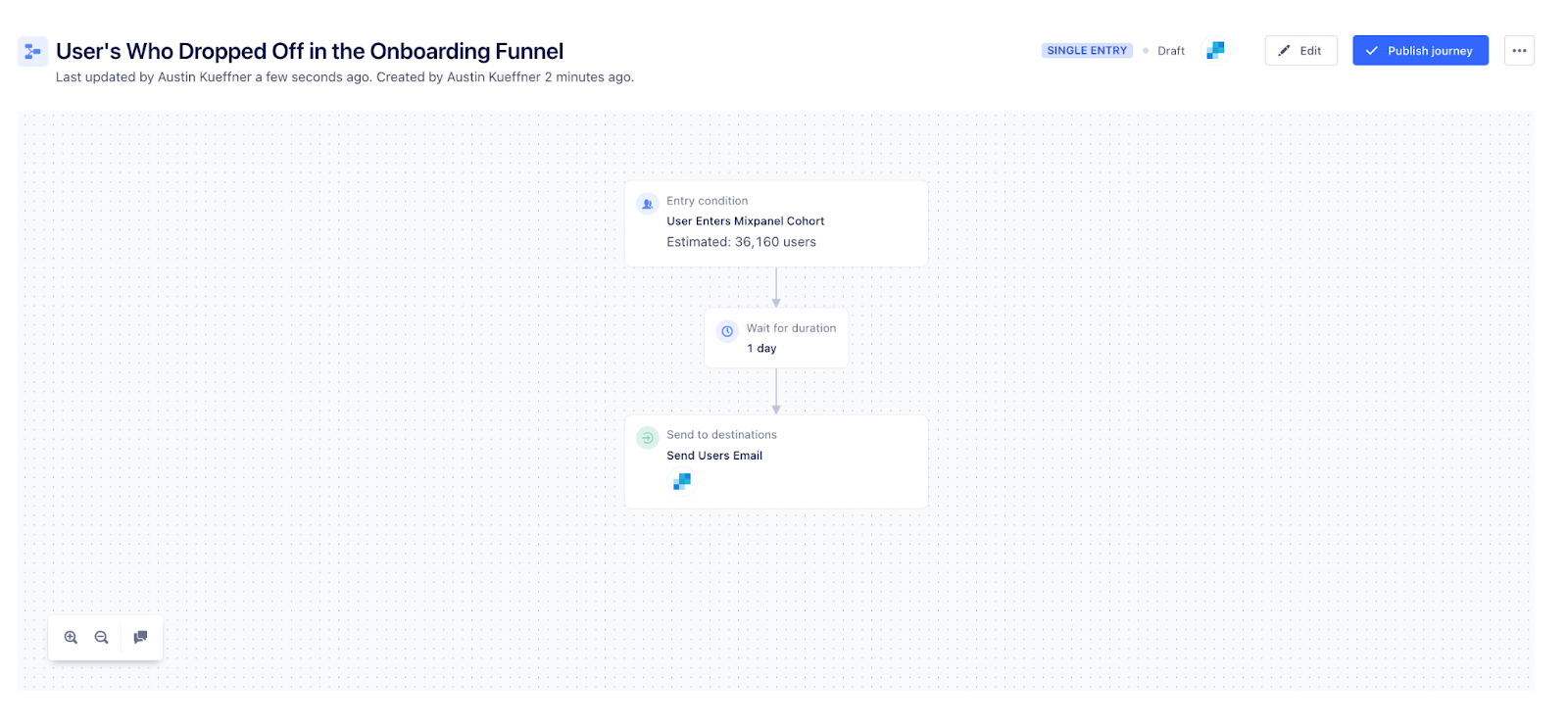Zoom in using the magnifier plus icon
Screen dimensions: 1568x726
pos(71,637)
